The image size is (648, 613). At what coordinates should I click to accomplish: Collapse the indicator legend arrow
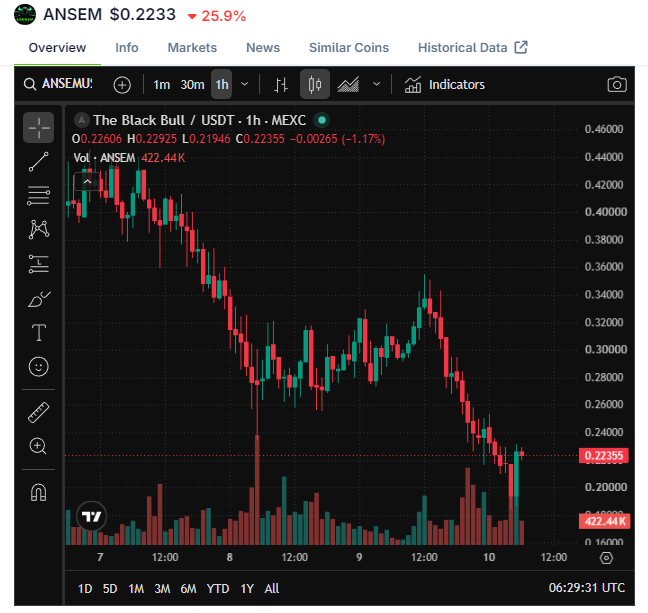[87, 181]
